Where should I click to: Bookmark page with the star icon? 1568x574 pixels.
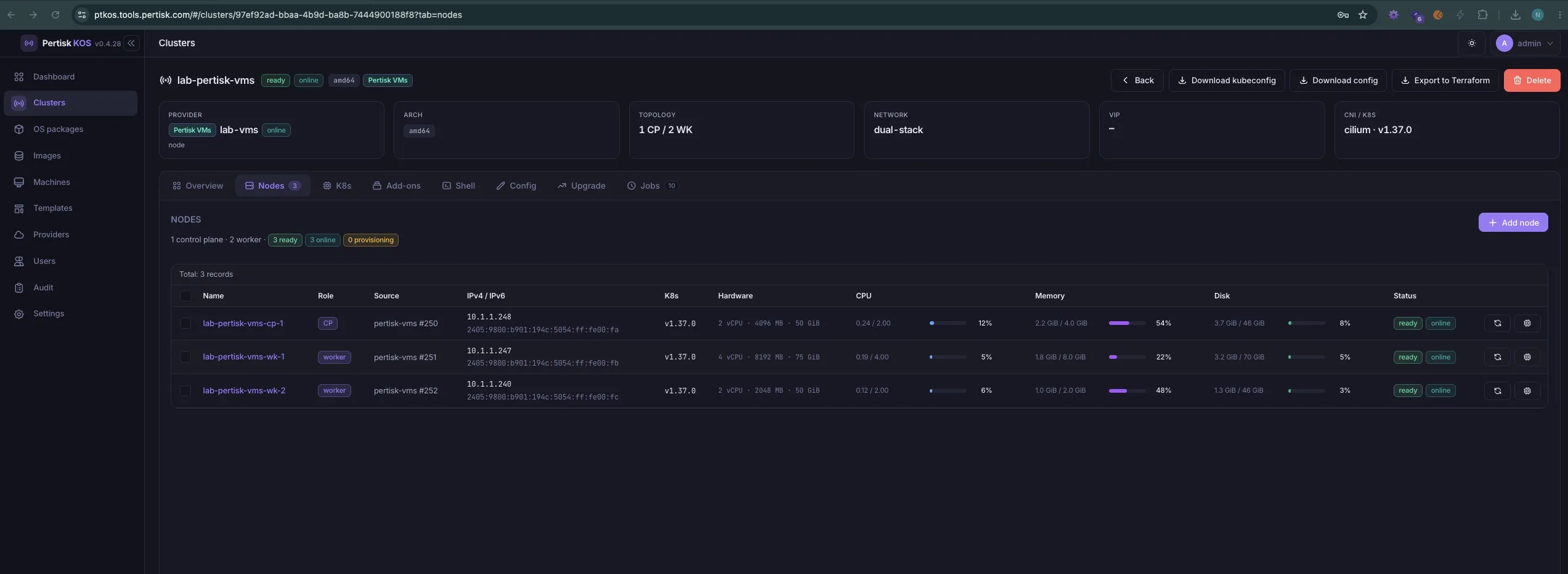tap(1363, 15)
